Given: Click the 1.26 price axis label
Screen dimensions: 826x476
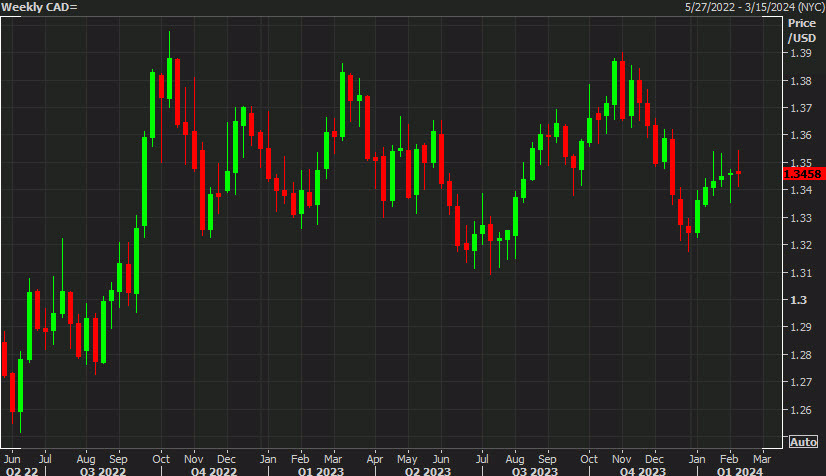Looking at the screenshot, I should click(801, 410).
